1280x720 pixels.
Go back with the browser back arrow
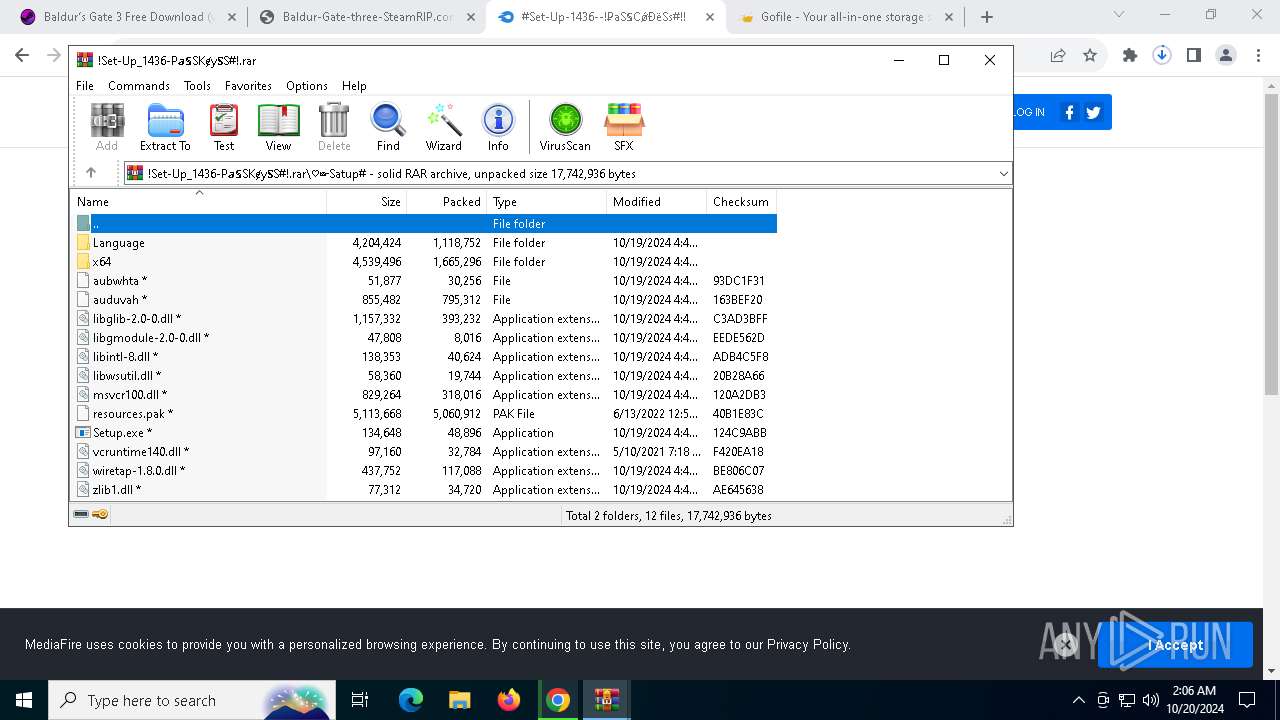[22, 56]
